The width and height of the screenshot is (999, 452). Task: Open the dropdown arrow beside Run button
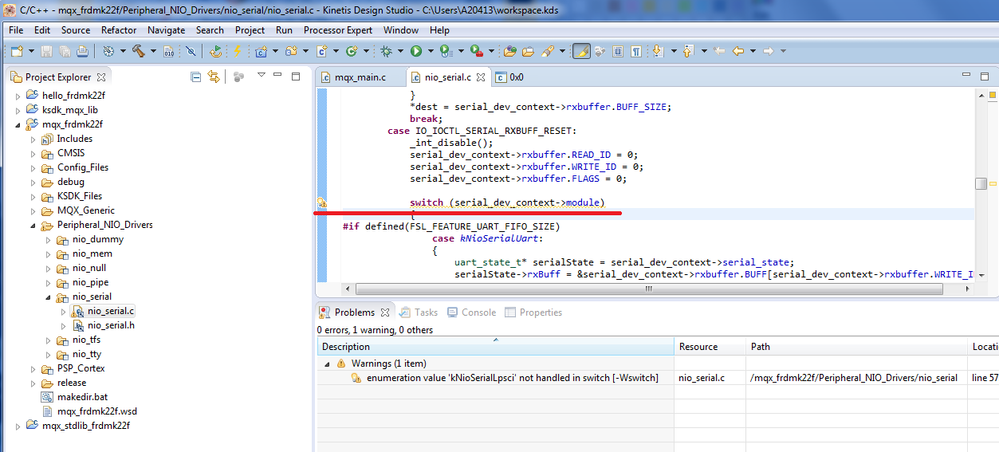click(x=431, y=51)
